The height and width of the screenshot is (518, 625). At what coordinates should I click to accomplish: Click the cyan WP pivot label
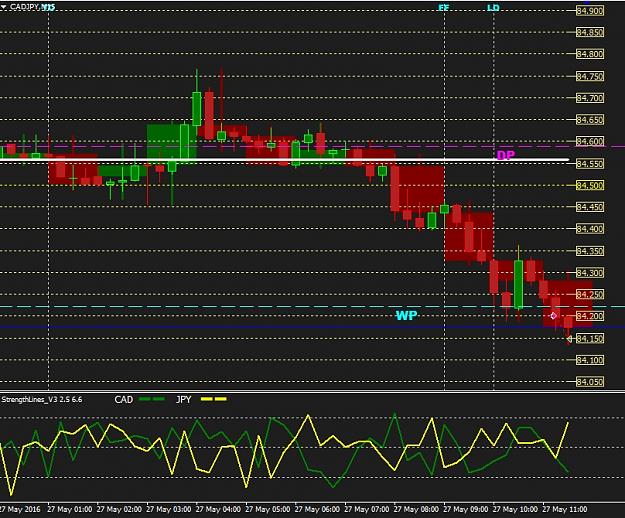(406, 316)
